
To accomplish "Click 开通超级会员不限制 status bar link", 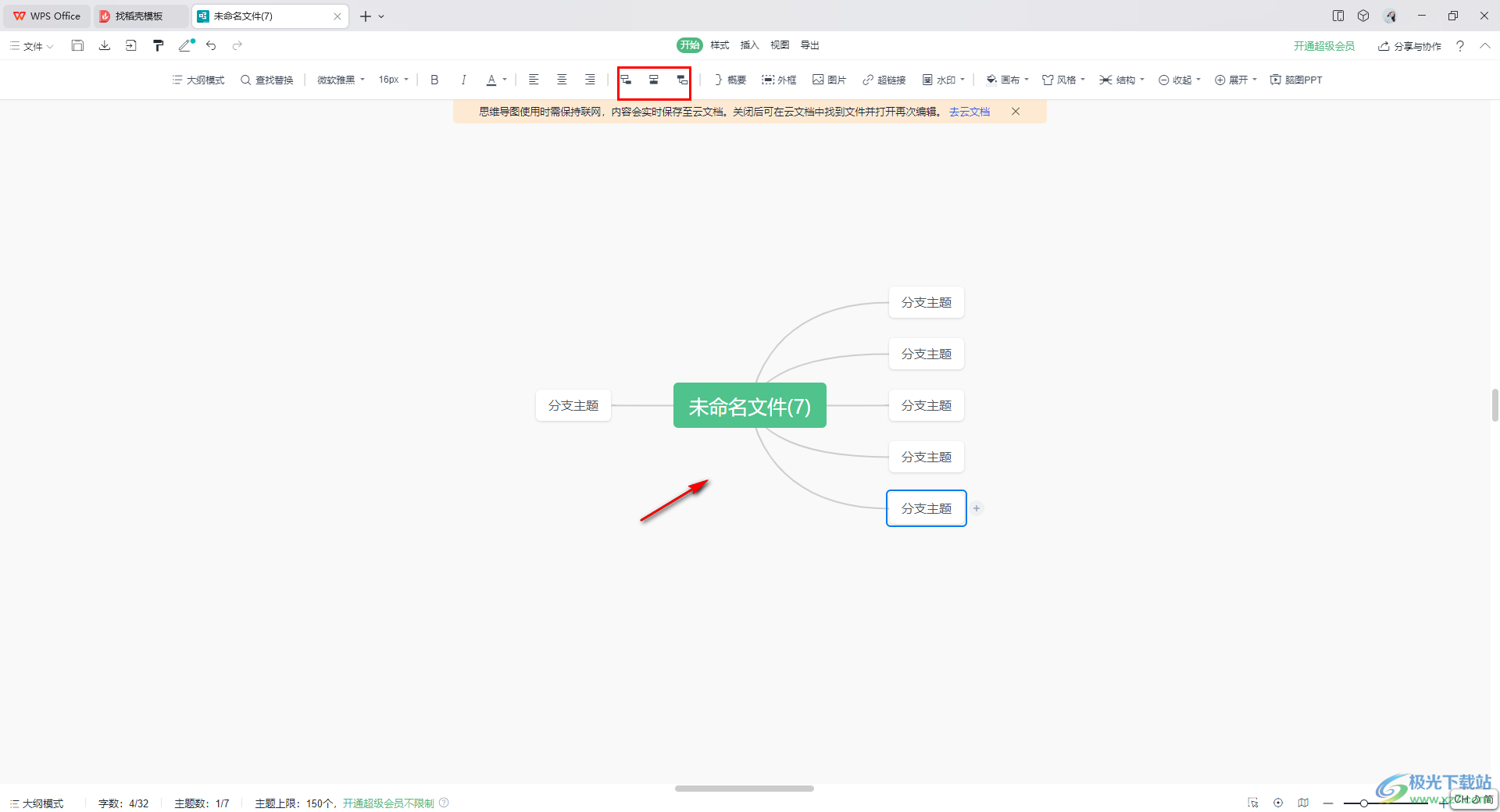I will click(388, 803).
